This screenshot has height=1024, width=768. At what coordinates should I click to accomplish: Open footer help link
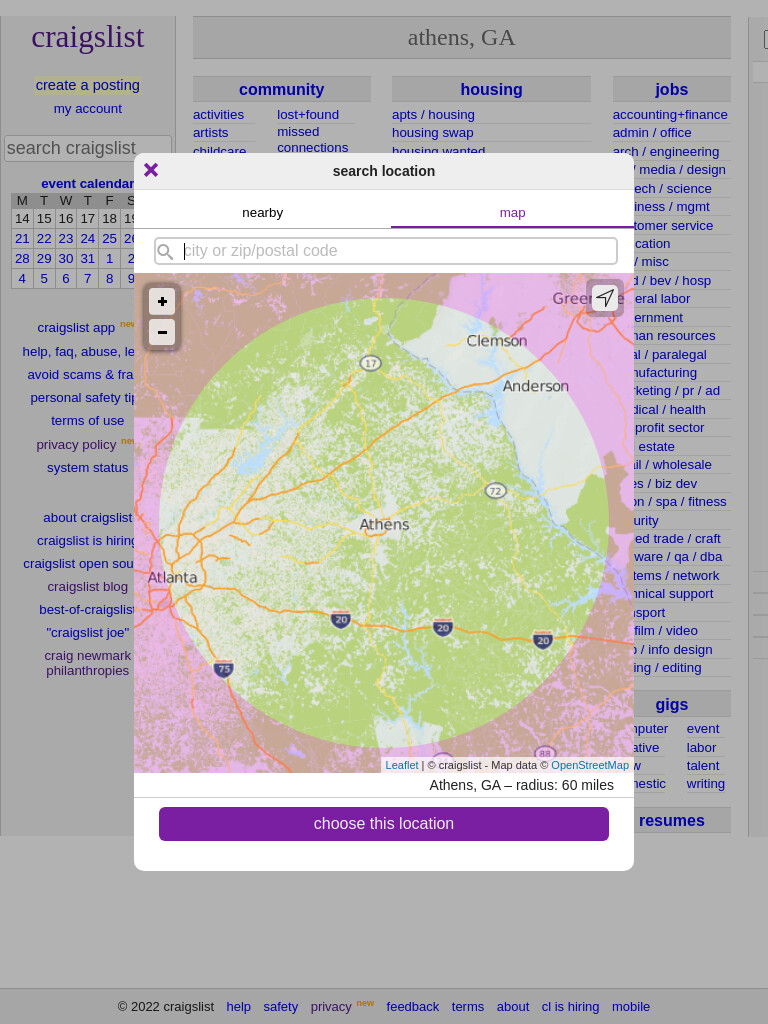coord(238,1007)
